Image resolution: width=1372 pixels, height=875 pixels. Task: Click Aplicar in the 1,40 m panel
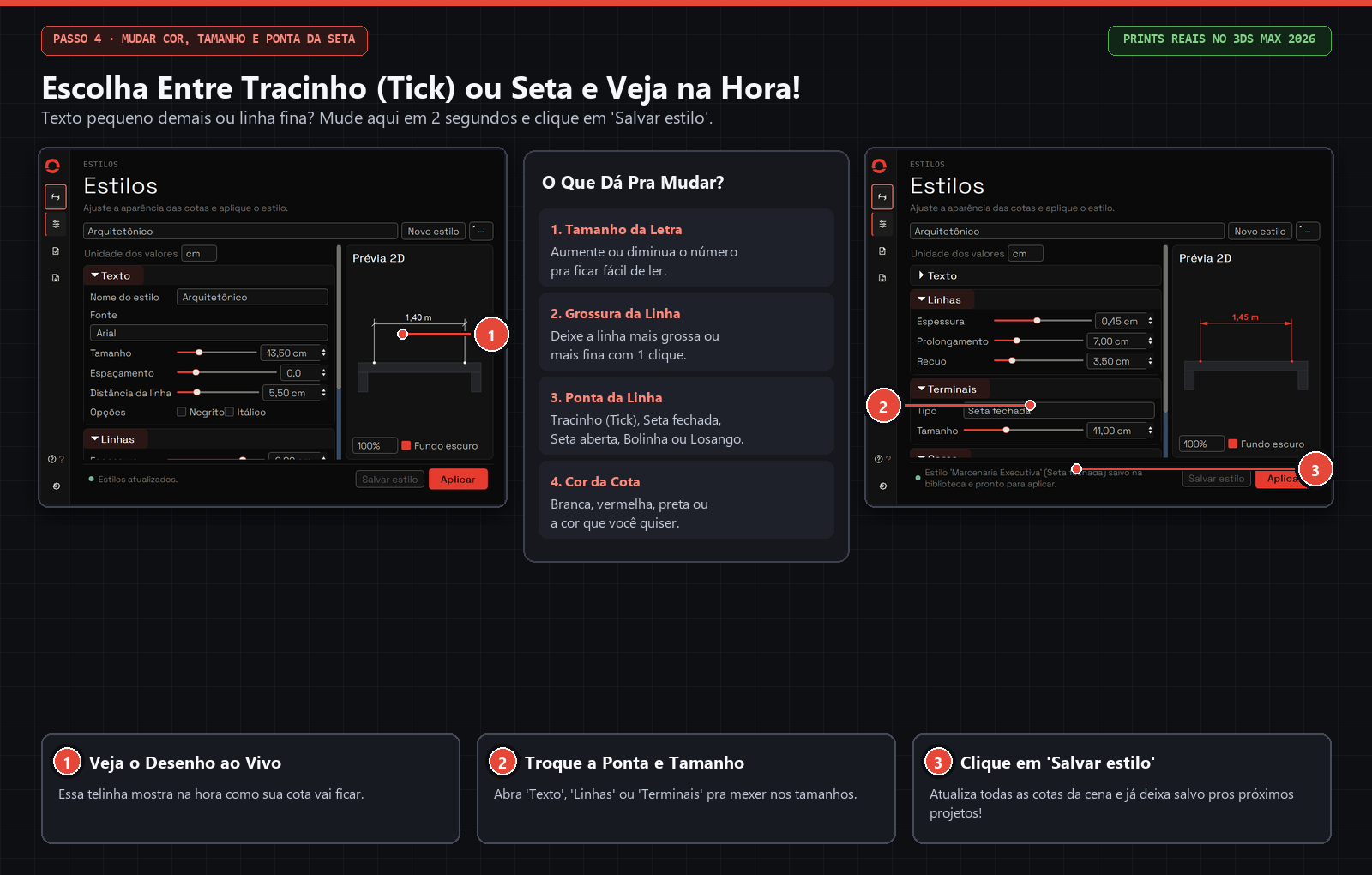pos(458,480)
